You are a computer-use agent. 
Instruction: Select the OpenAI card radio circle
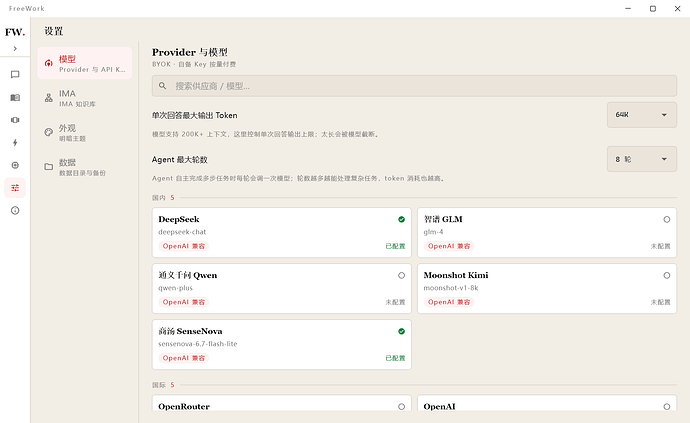pyautogui.click(x=667, y=406)
